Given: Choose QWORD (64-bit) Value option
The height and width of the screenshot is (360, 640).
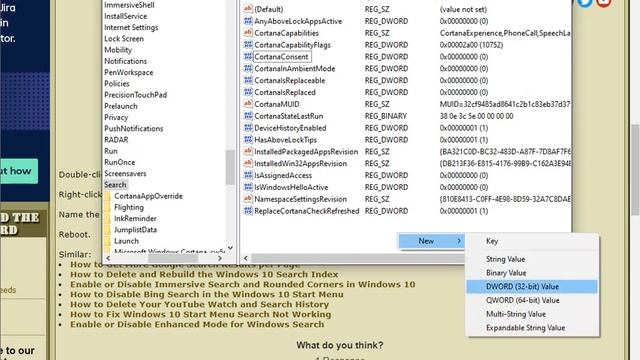Looking at the screenshot, I should 522,300.
